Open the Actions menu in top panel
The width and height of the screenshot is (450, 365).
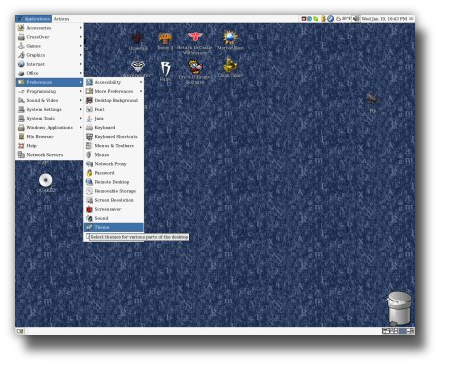tap(62, 19)
